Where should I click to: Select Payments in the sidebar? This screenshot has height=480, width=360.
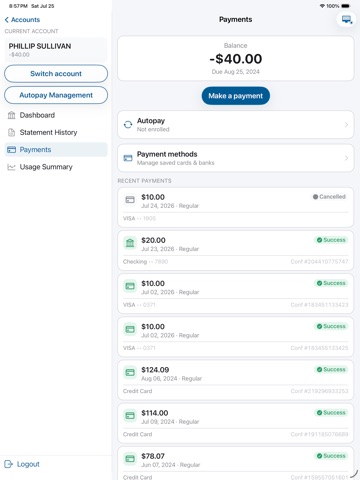(x=56, y=150)
